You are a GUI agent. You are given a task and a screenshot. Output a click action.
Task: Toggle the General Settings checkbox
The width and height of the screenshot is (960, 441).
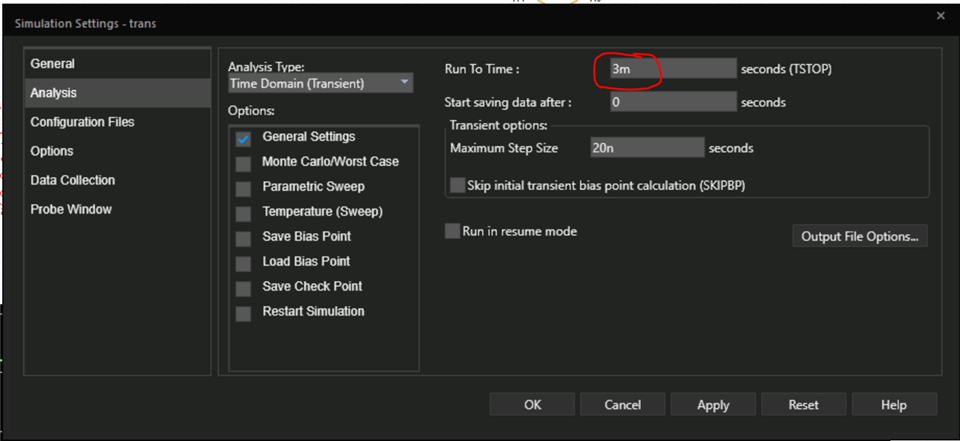pos(244,138)
